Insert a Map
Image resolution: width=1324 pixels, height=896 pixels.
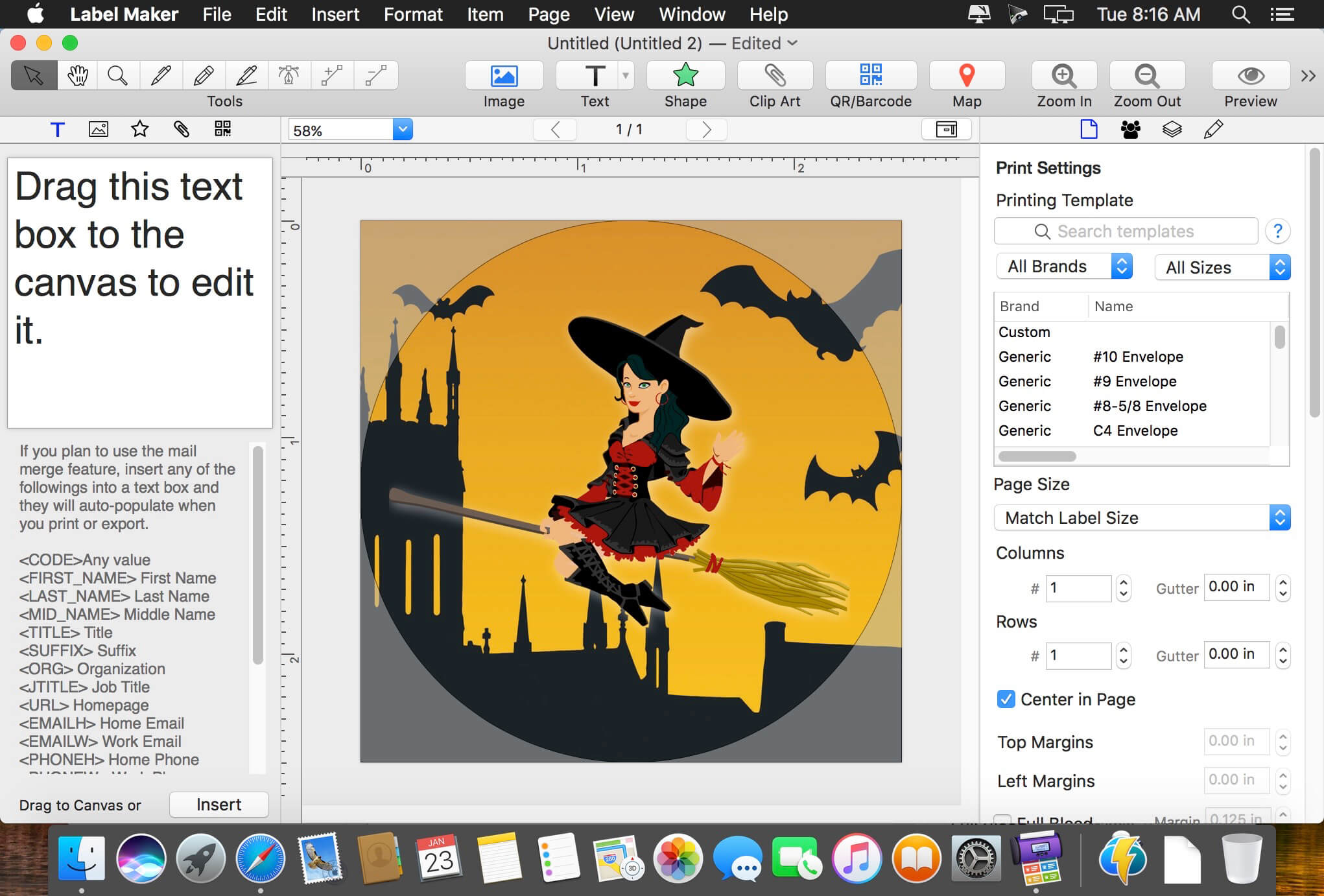tap(967, 76)
